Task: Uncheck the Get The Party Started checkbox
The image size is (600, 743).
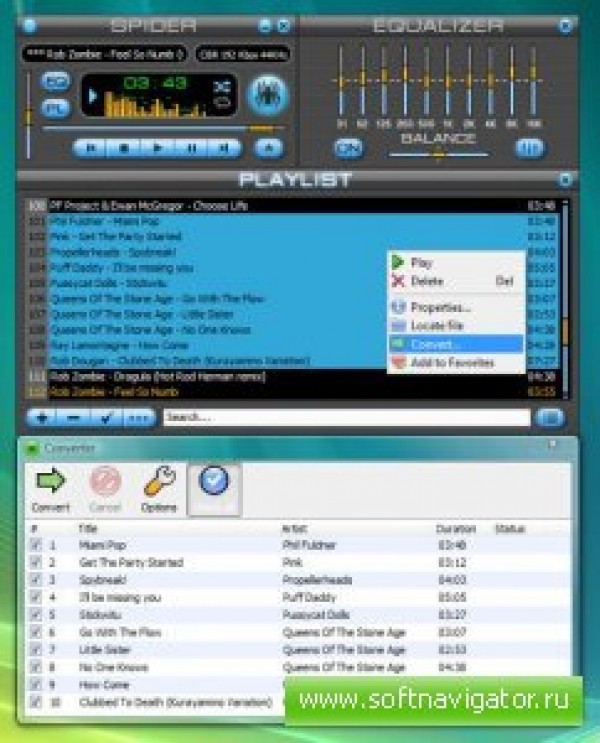Action: tap(36, 562)
